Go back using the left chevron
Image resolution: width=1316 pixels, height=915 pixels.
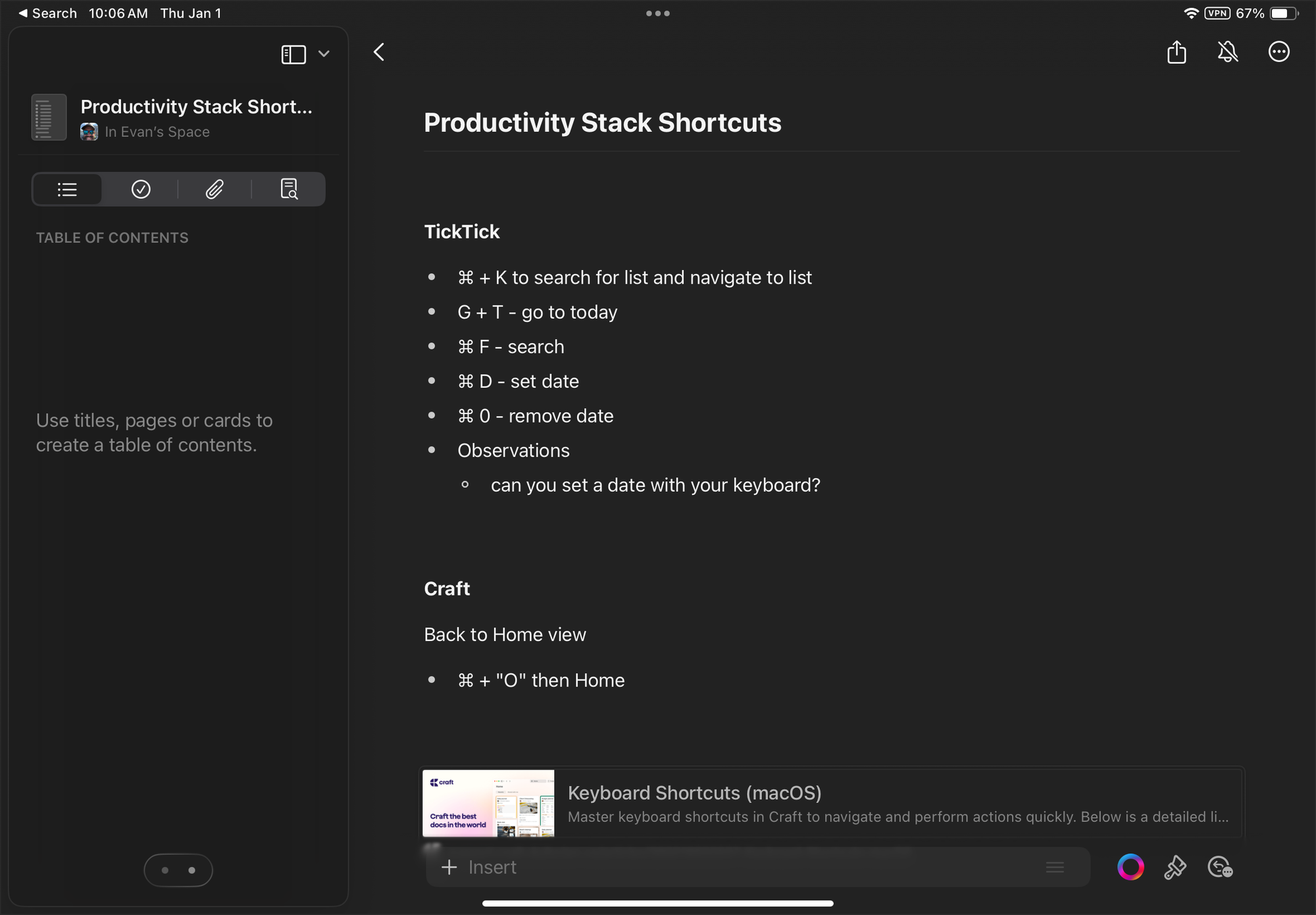(x=379, y=52)
